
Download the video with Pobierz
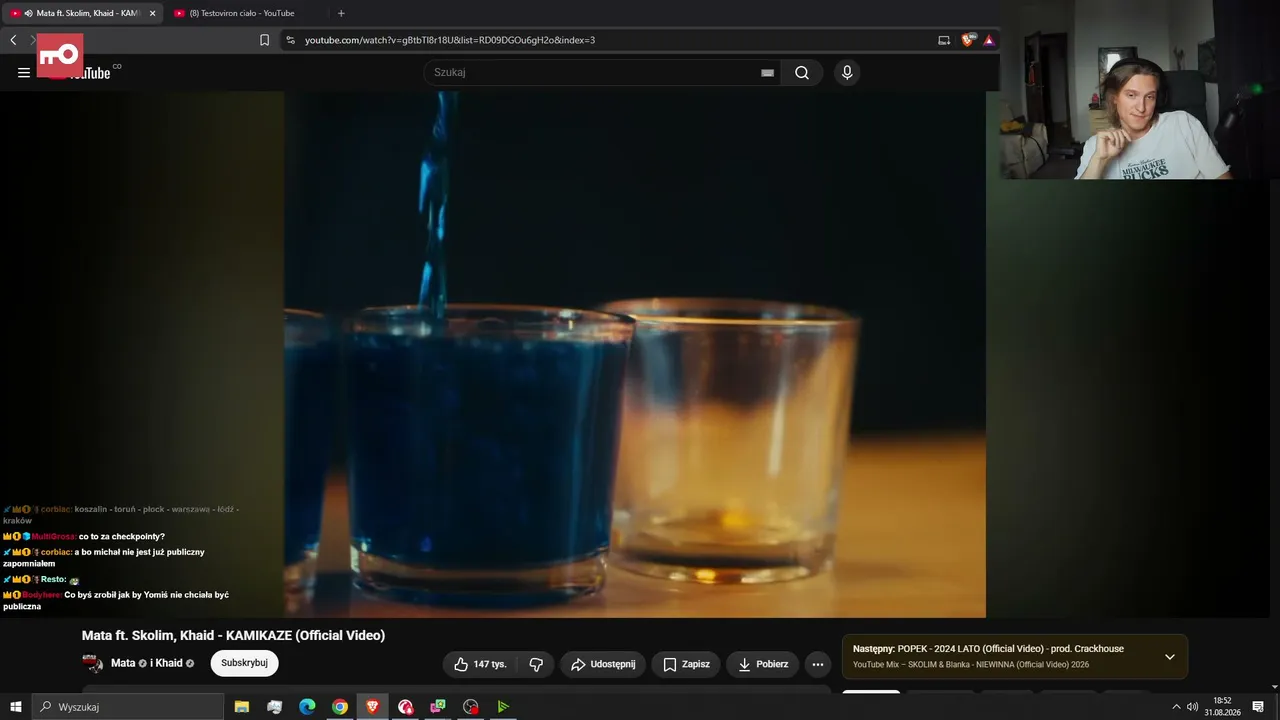point(762,664)
